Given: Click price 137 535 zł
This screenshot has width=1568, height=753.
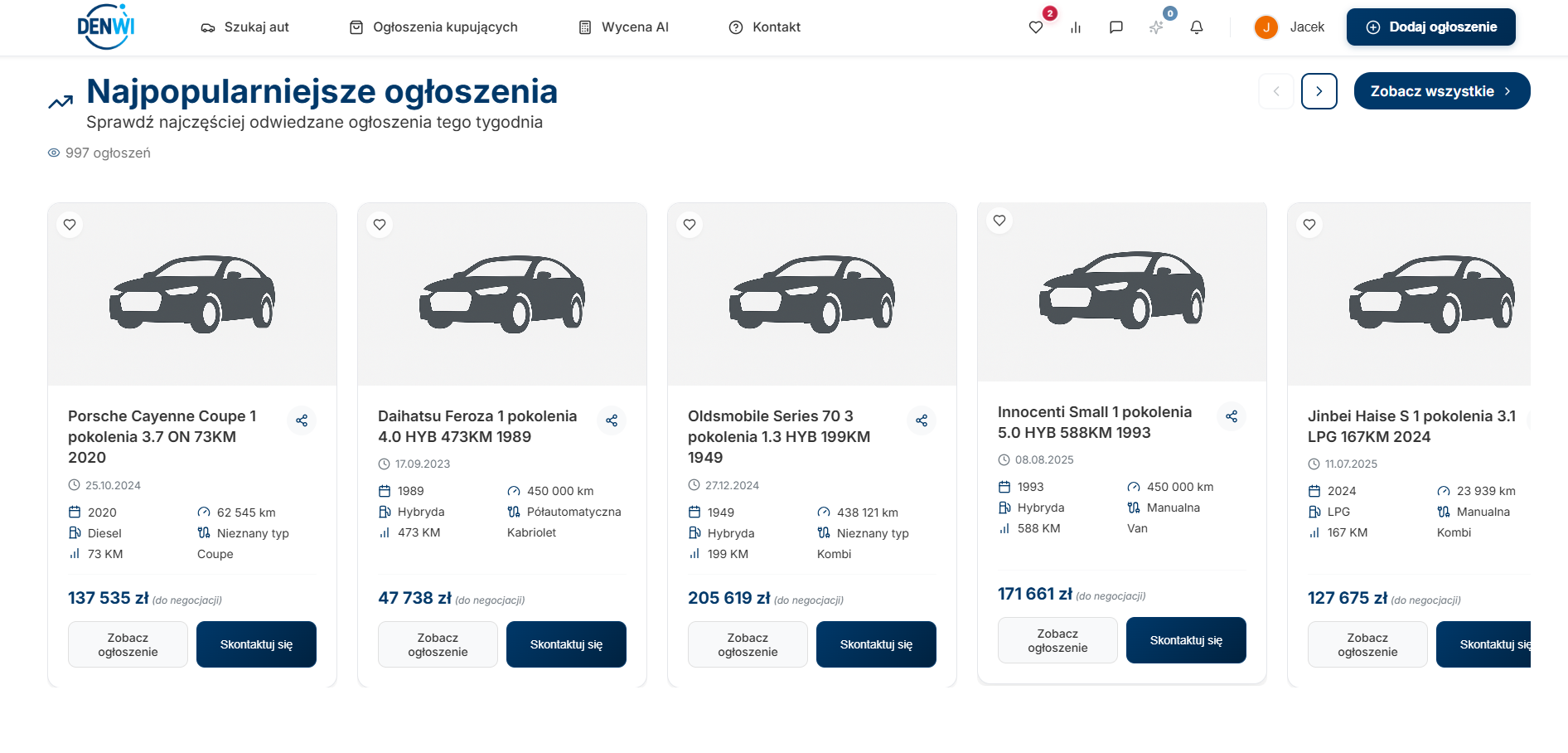Looking at the screenshot, I should (x=109, y=598).
